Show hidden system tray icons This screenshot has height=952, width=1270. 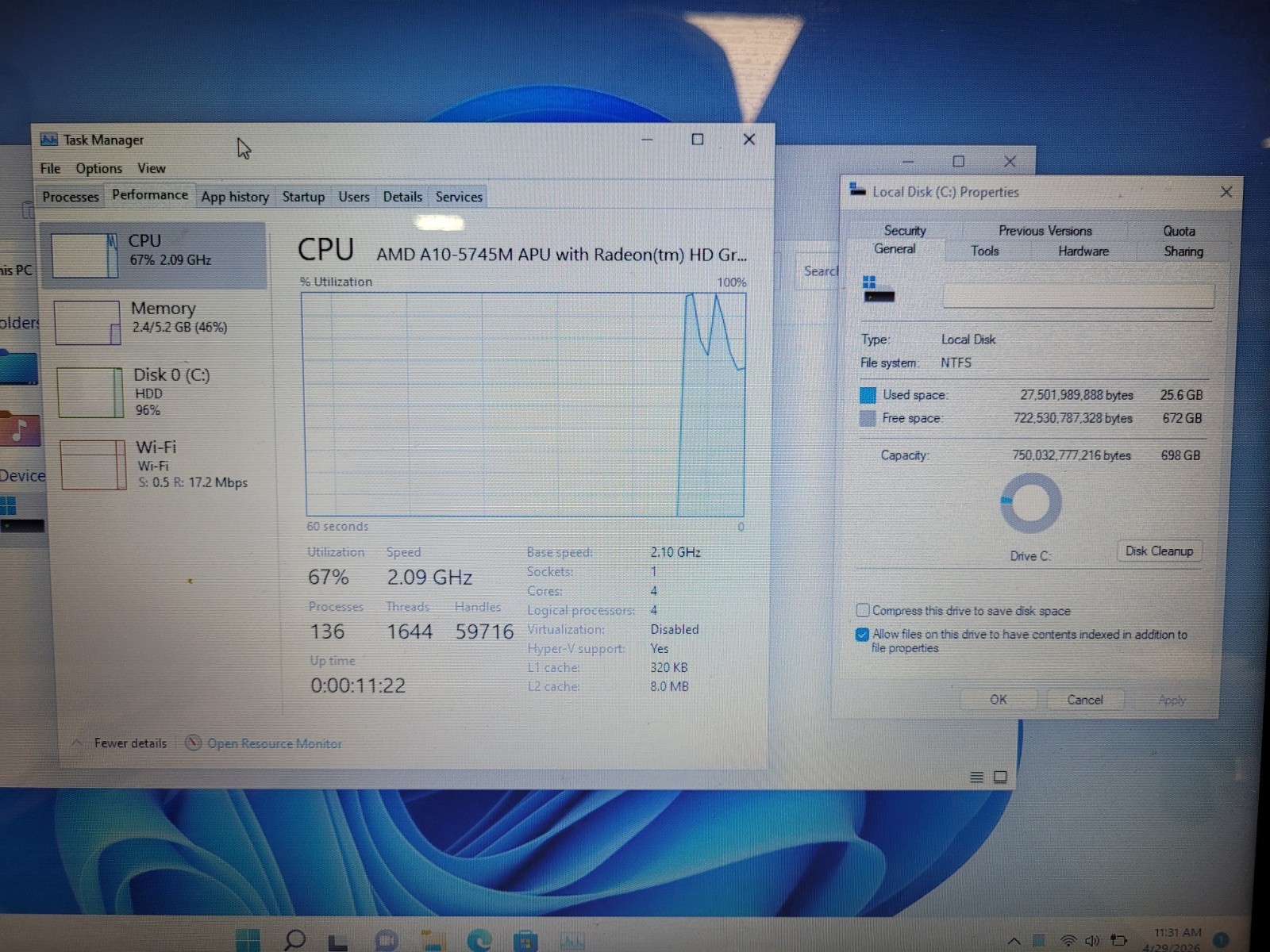(1014, 942)
